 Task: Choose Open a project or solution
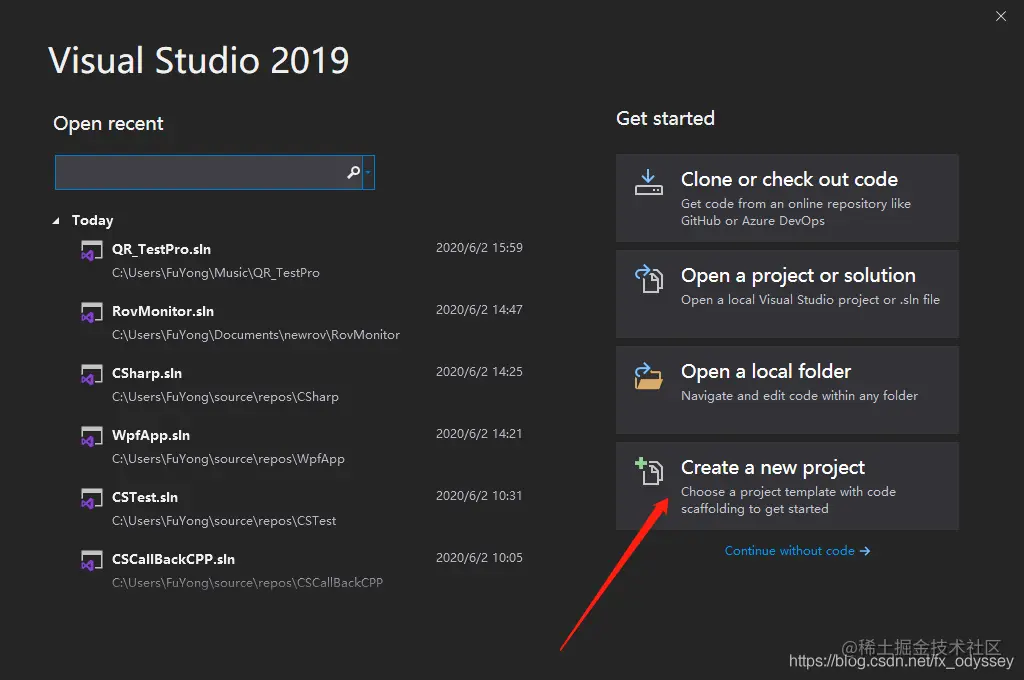coord(787,294)
